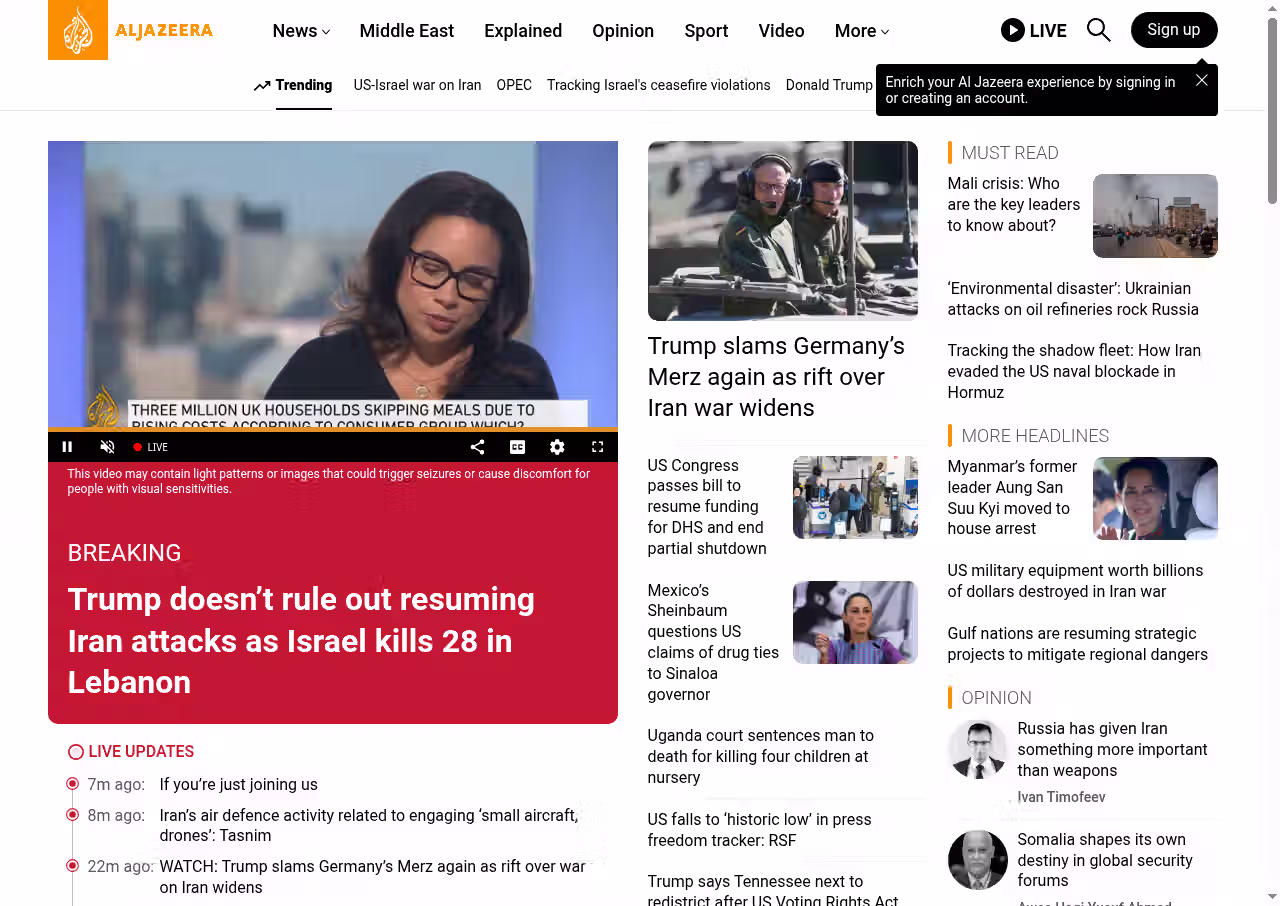Click the LIVE play icon in header
1280x906 pixels.
tap(1013, 30)
